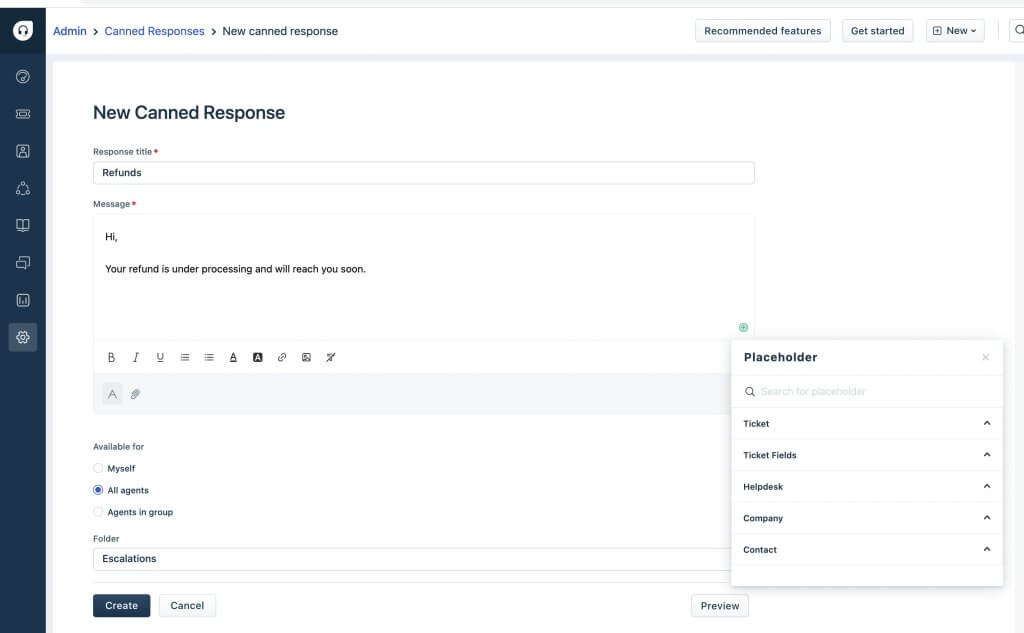Open Tickets from the left sidebar
1024x633 pixels.
(23, 114)
